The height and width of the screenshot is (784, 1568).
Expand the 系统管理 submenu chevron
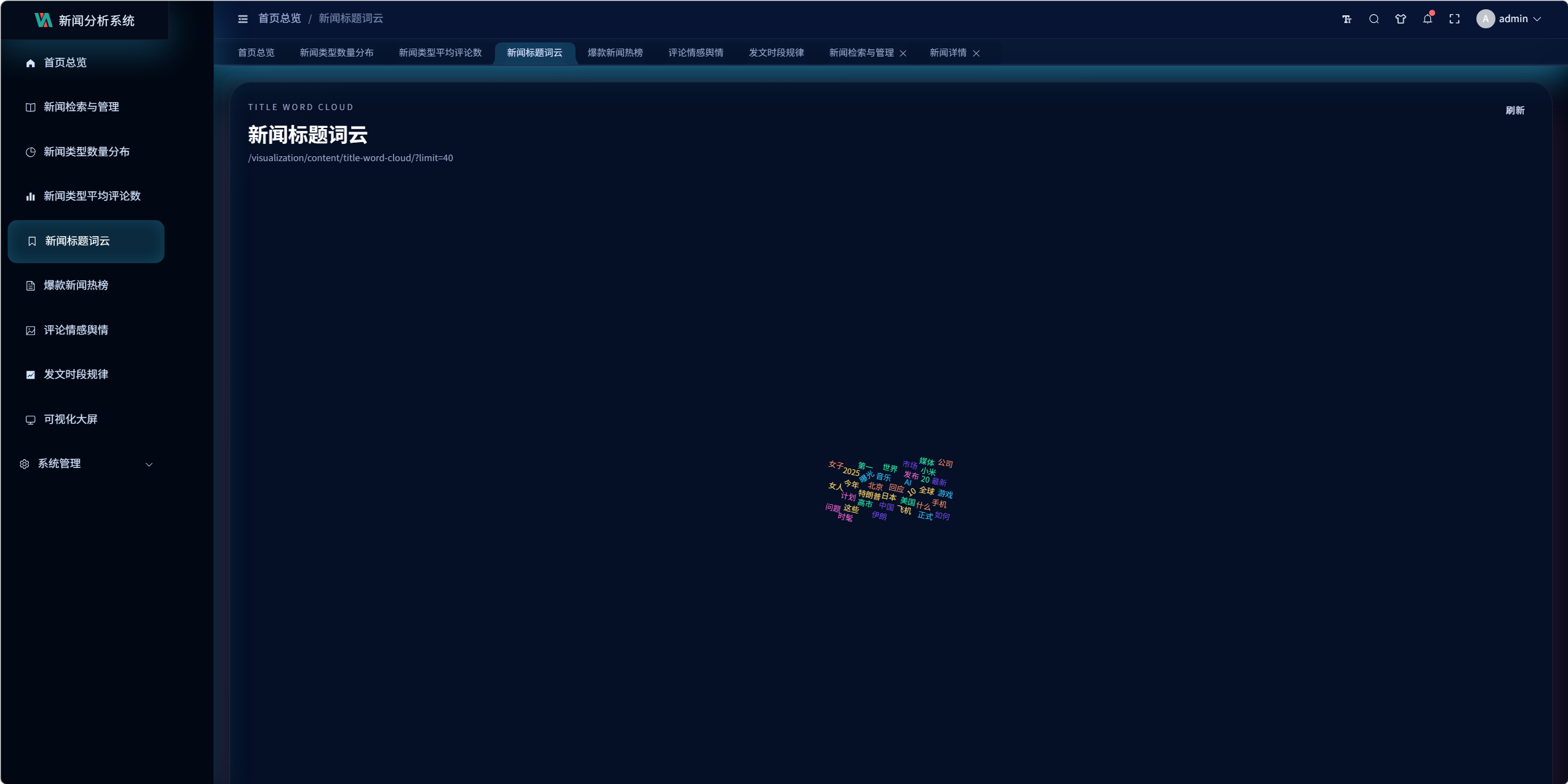pos(149,464)
